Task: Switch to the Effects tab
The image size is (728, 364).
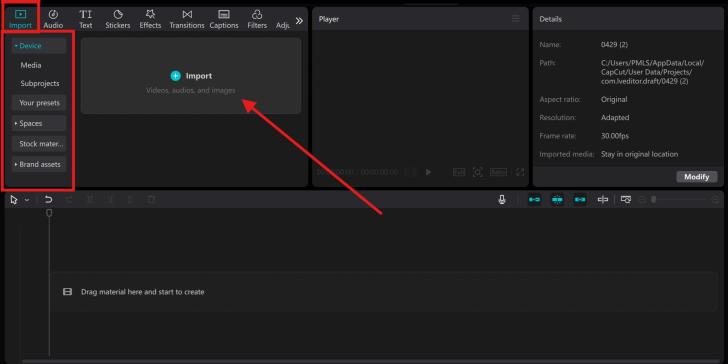Action: (x=150, y=20)
